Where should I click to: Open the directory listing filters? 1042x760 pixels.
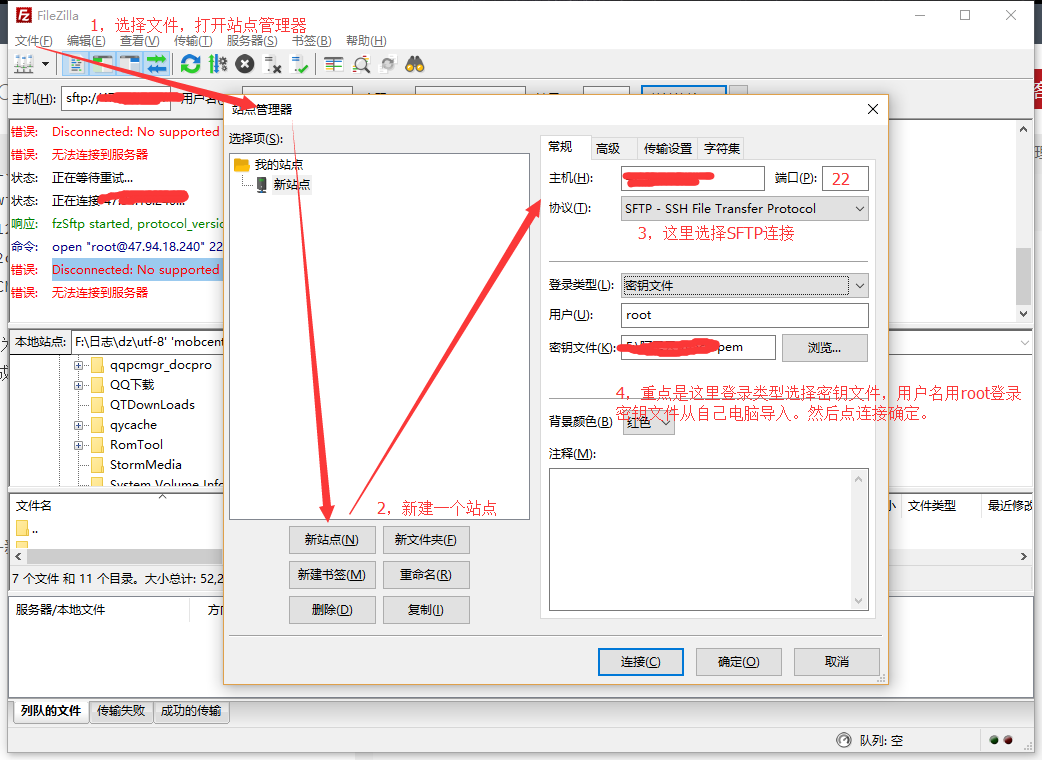tap(334, 63)
